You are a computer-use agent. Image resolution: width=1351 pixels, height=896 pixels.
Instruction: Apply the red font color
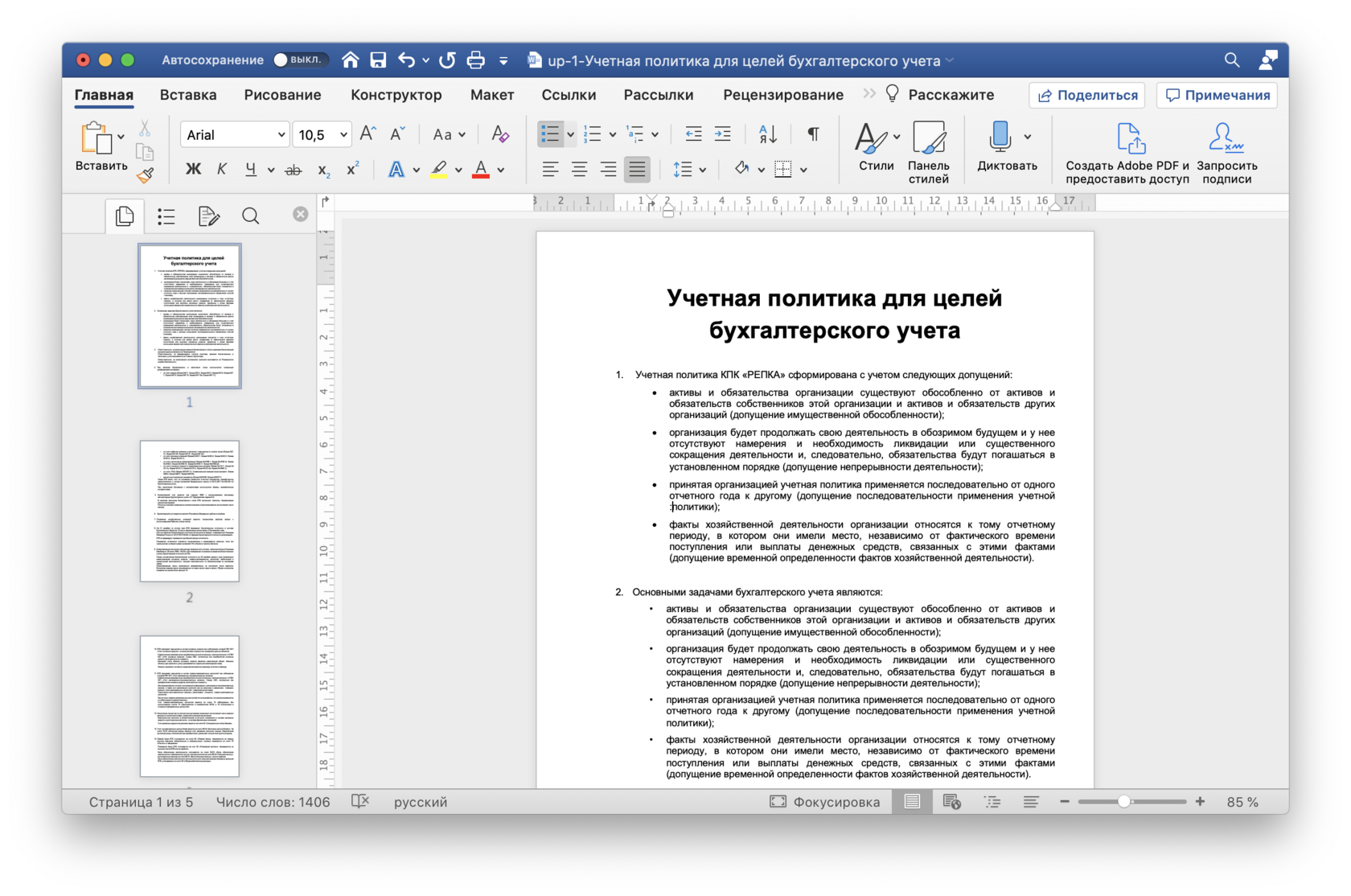point(481,169)
